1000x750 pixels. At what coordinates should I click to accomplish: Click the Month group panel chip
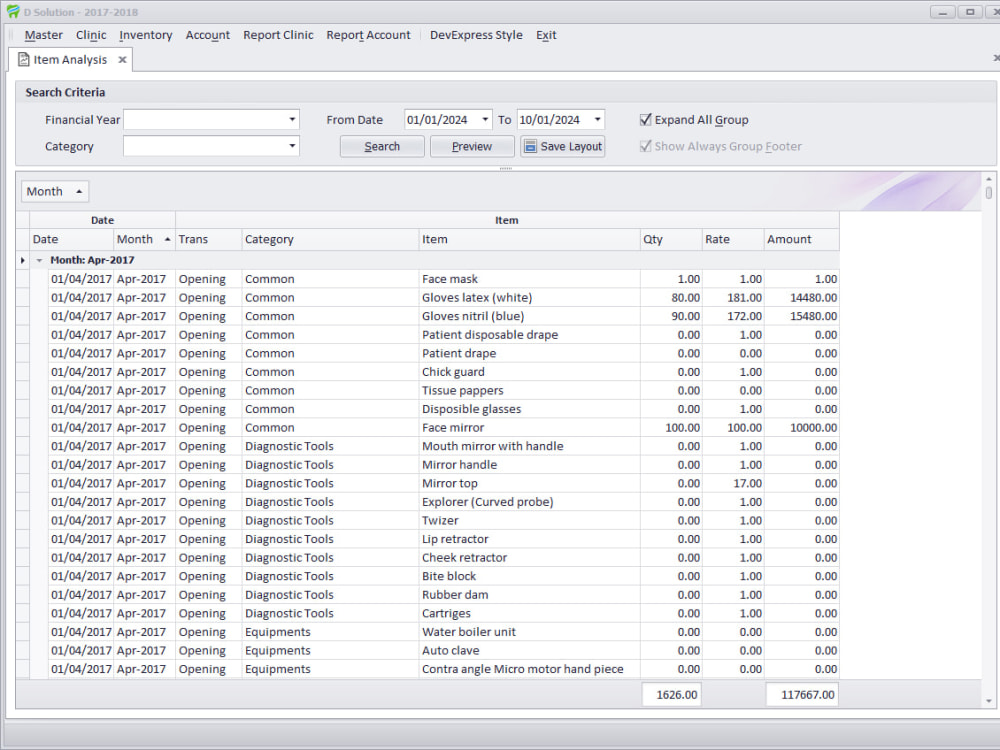(x=55, y=191)
